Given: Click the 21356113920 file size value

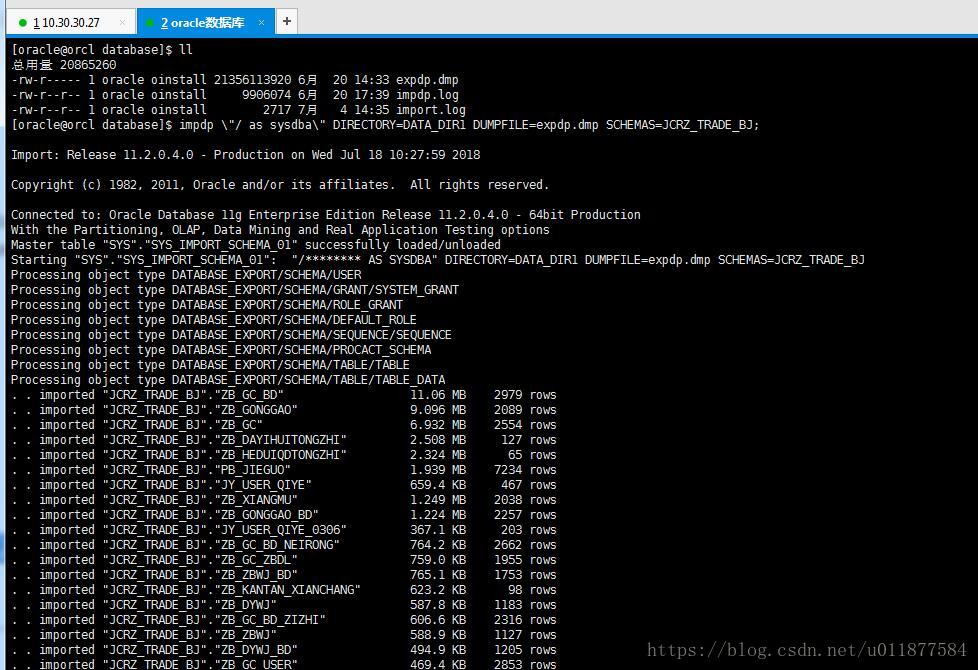Looking at the screenshot, I should tap(253, 80).
